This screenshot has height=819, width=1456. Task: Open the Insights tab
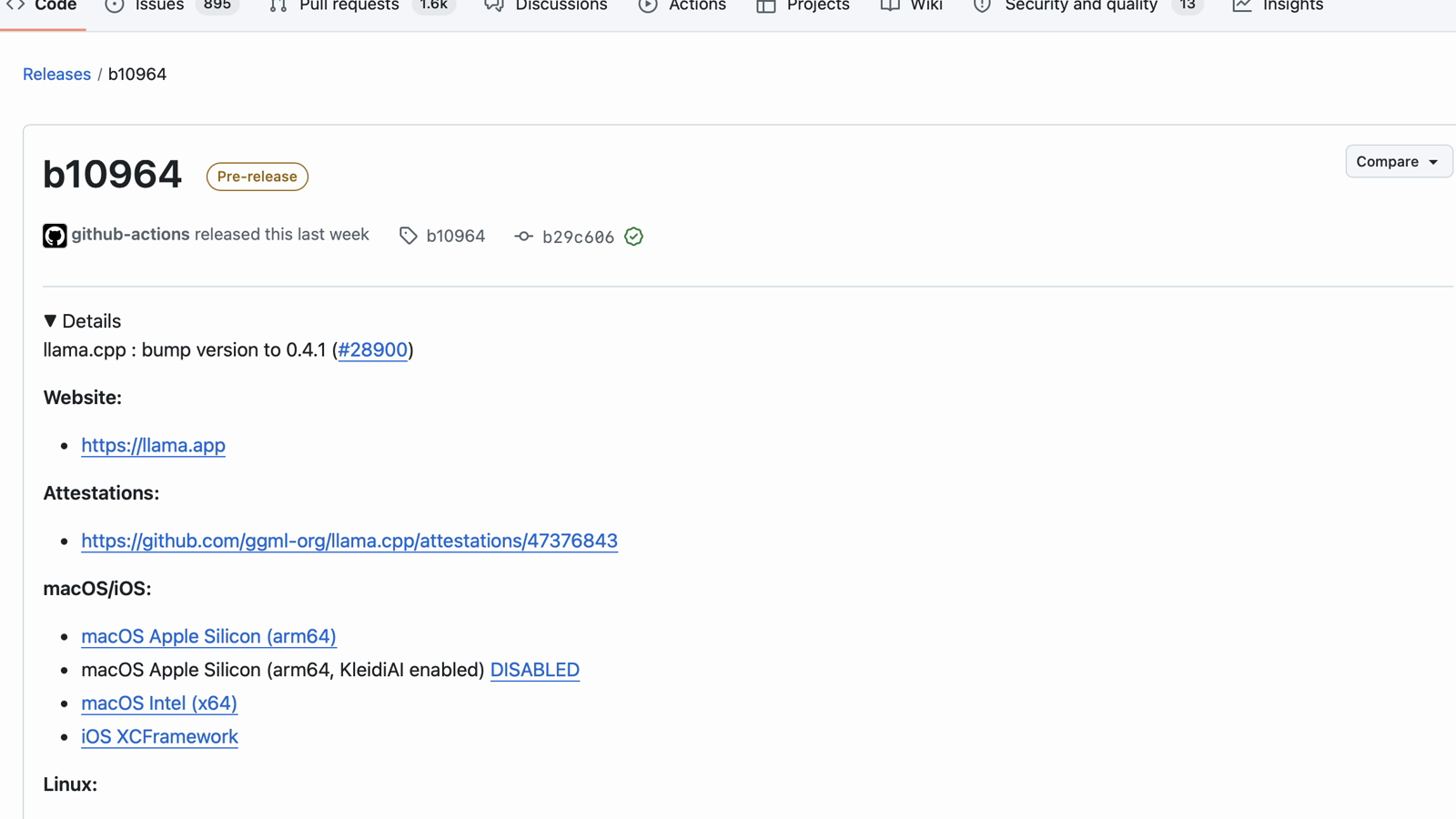coord(1279,5)
